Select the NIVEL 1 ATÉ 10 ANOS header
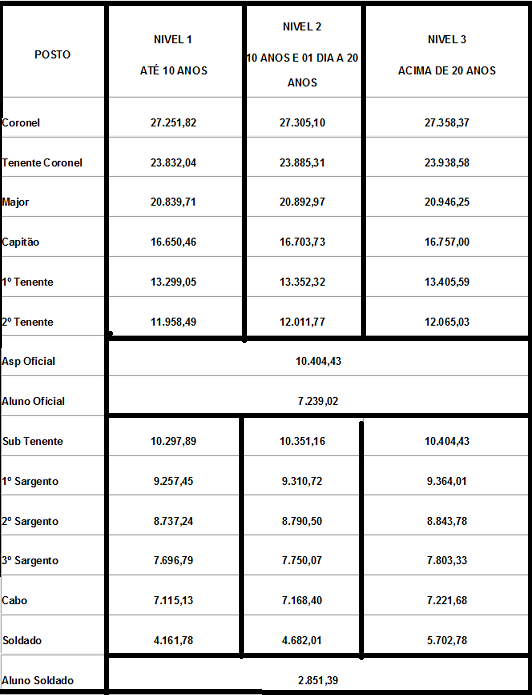The image size is (532, 695). (173, 55)
